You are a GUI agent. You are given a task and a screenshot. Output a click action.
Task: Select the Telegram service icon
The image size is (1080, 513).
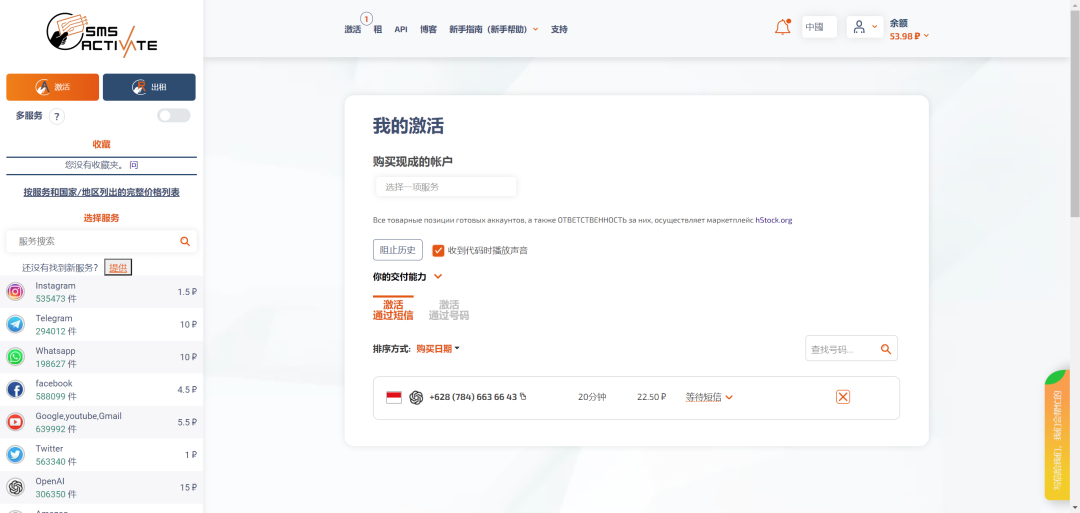[15, 324]
